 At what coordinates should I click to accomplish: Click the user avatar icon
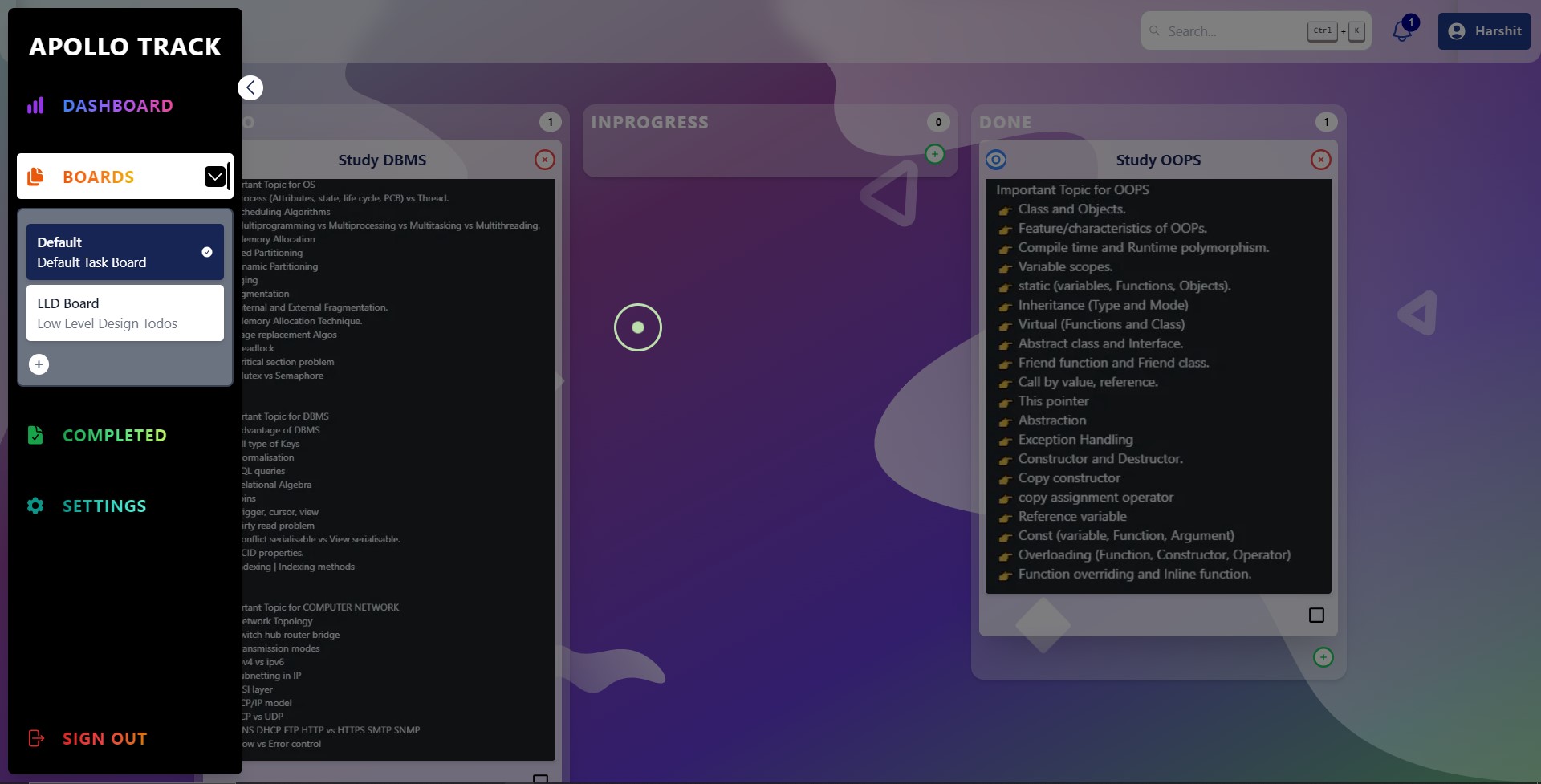(1457, 31)
